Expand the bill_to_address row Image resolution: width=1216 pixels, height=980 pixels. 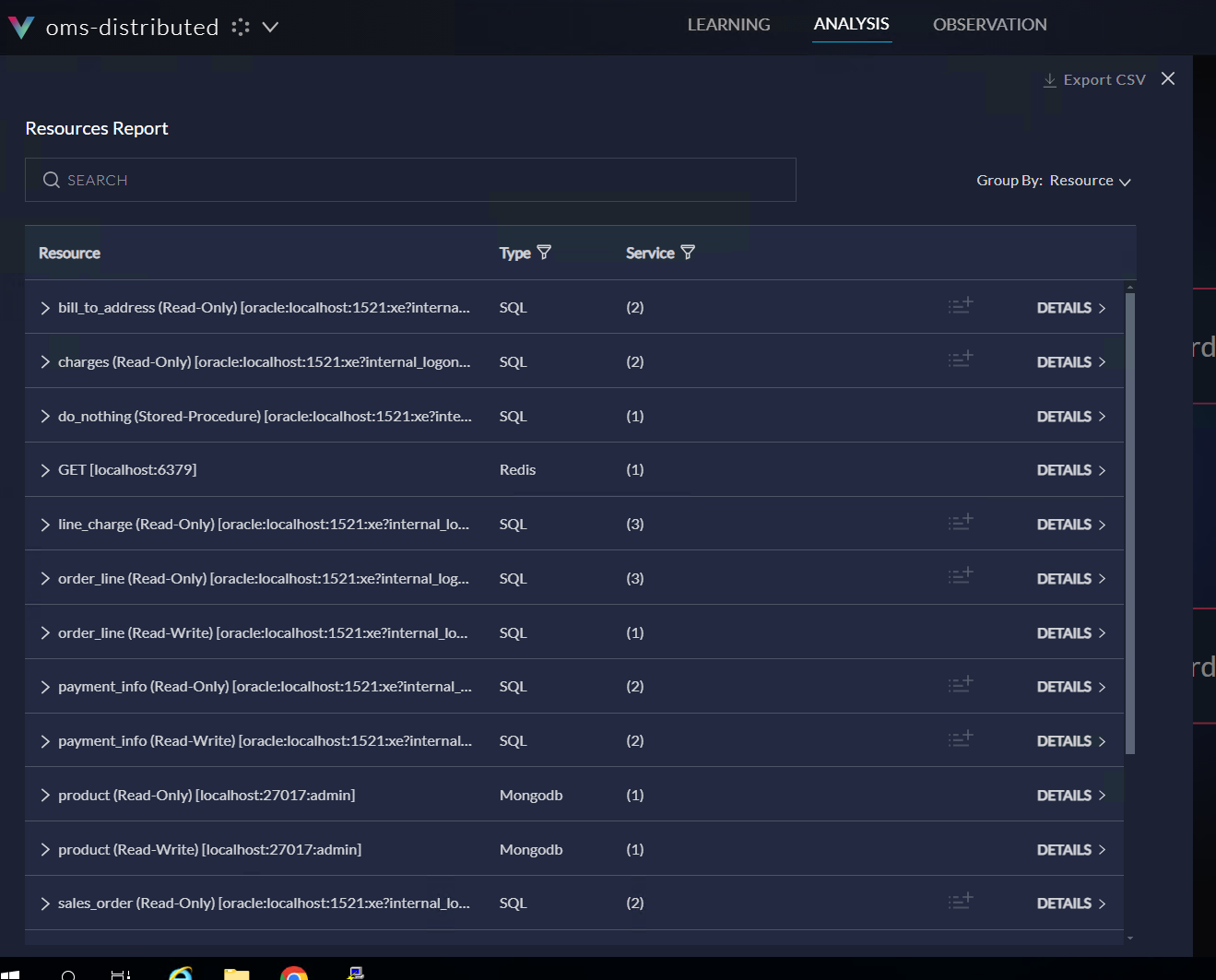tap(44, 308)
